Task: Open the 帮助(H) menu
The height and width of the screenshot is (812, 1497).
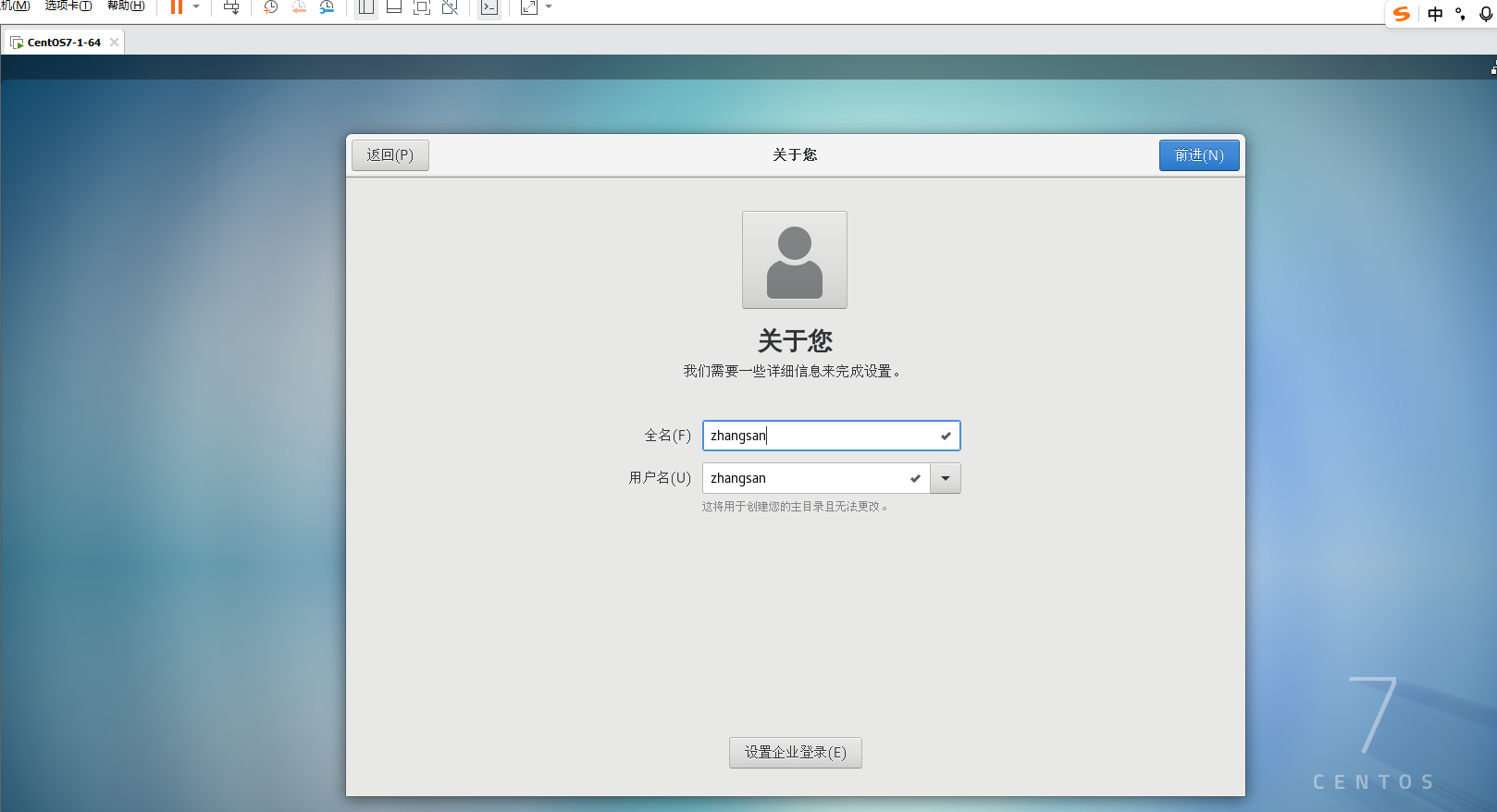Action: tap(126, 6)
